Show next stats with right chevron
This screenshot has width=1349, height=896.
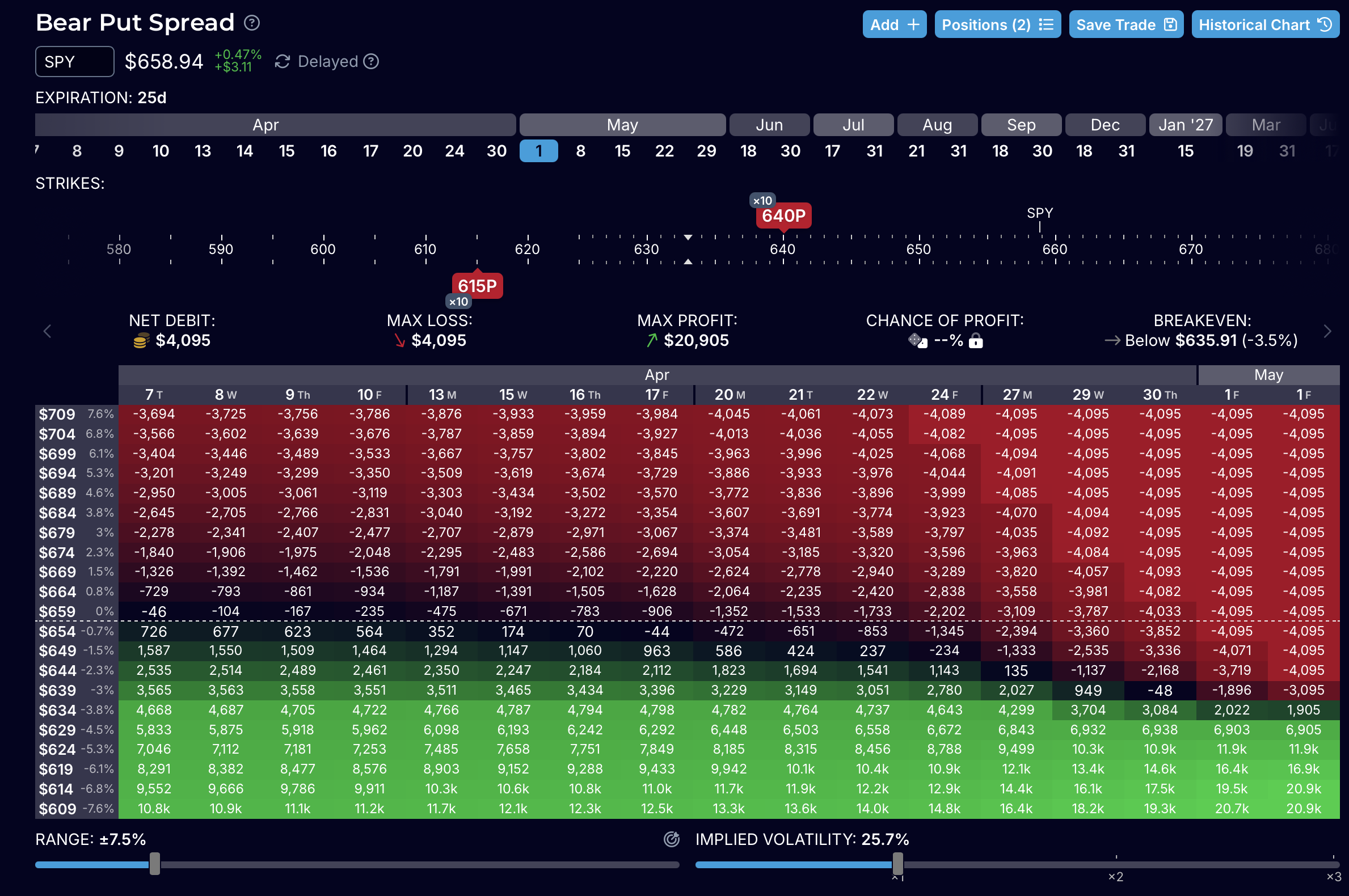[x=1327, y=331]
